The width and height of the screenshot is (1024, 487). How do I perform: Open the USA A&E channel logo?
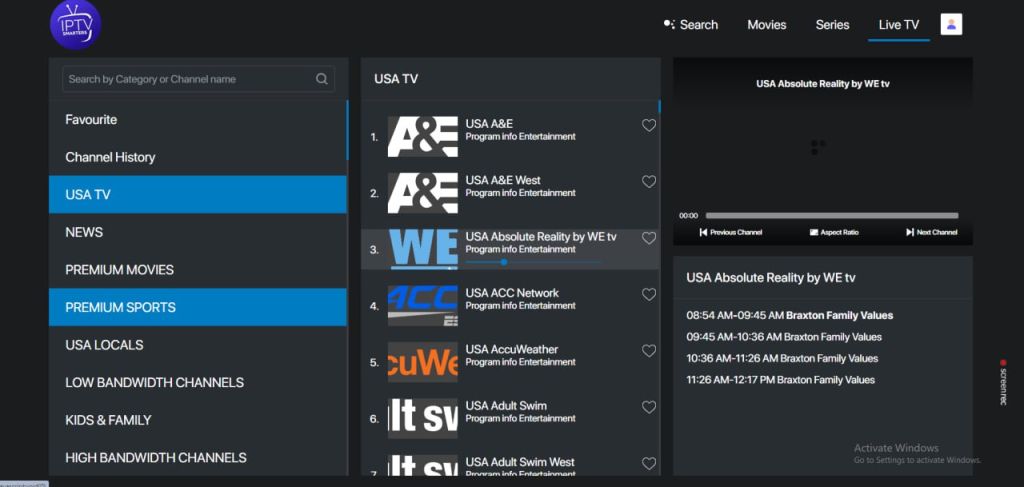click(422, 137)
